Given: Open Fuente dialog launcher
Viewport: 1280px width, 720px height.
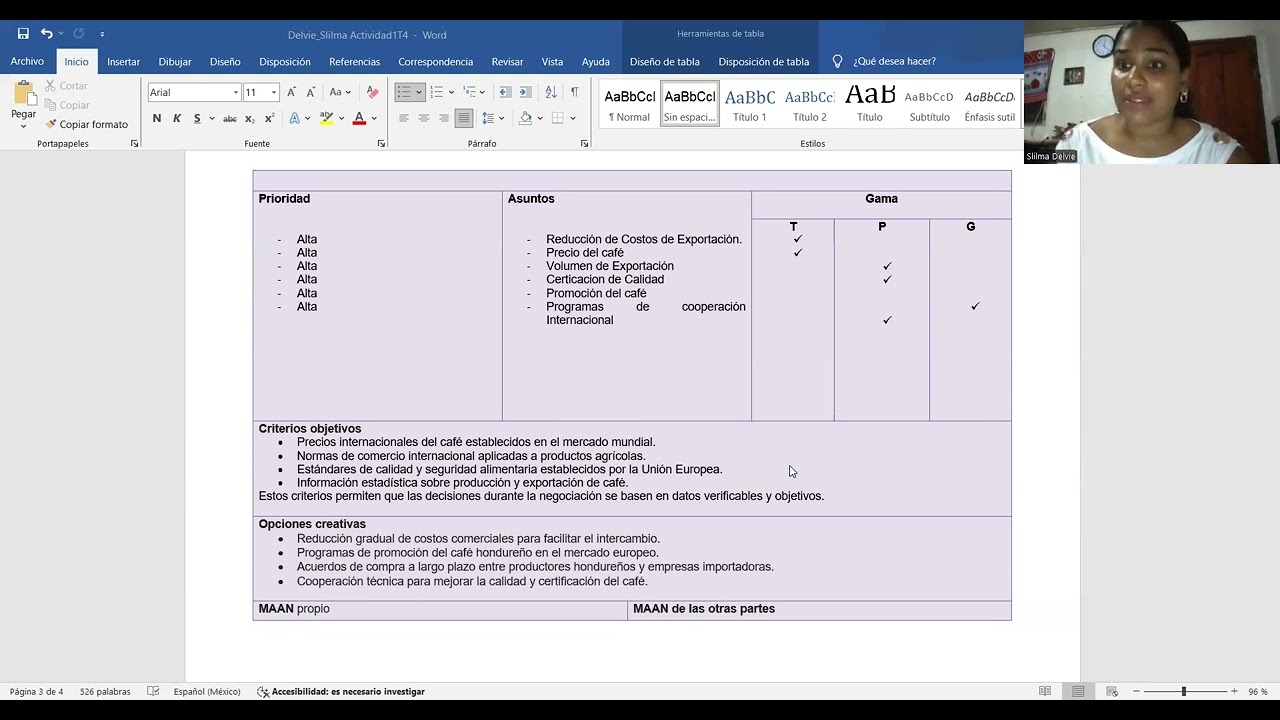Looking at the screenshot, I should [381, 144].
